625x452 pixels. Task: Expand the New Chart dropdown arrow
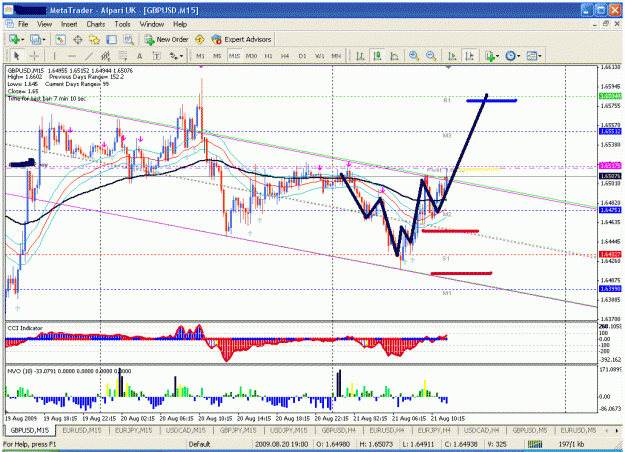23,39
